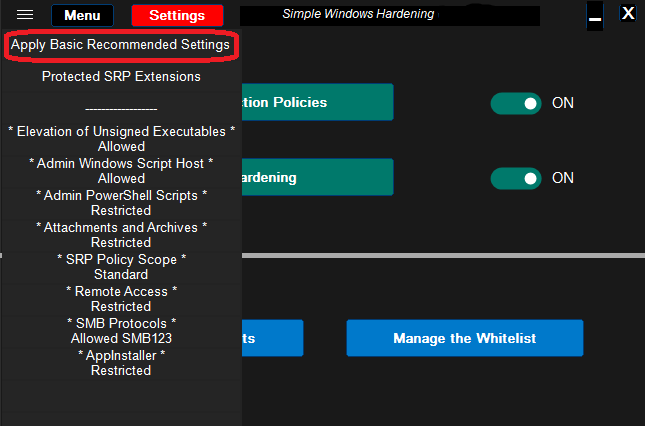Minimize the Simple Windows Hardening window

594,16
